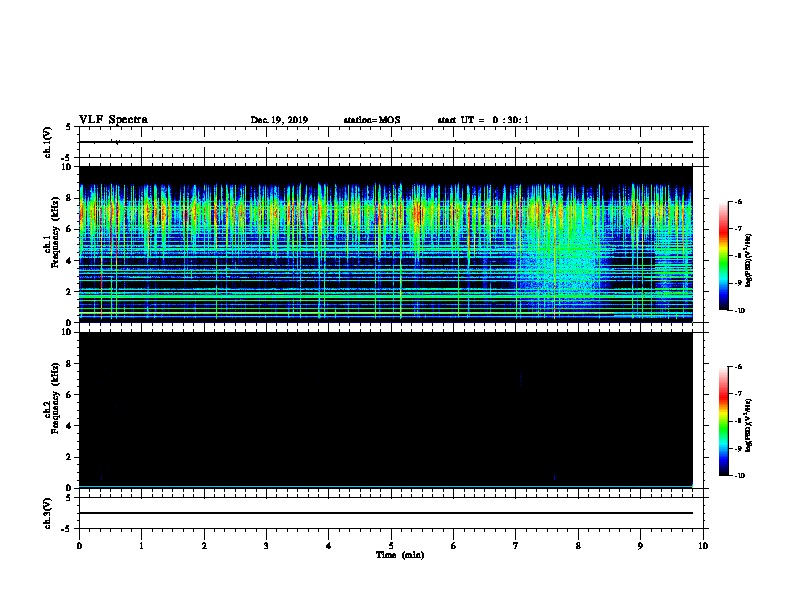Select the date text "Dec. 19, 2019"
The image size is (792, 612).
coord(279,120)
